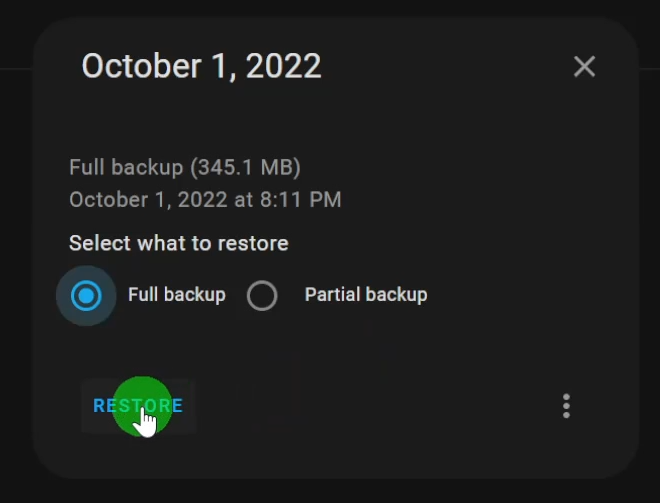
Task: Start restoring the October 1 backup
Action: [138, 406]
